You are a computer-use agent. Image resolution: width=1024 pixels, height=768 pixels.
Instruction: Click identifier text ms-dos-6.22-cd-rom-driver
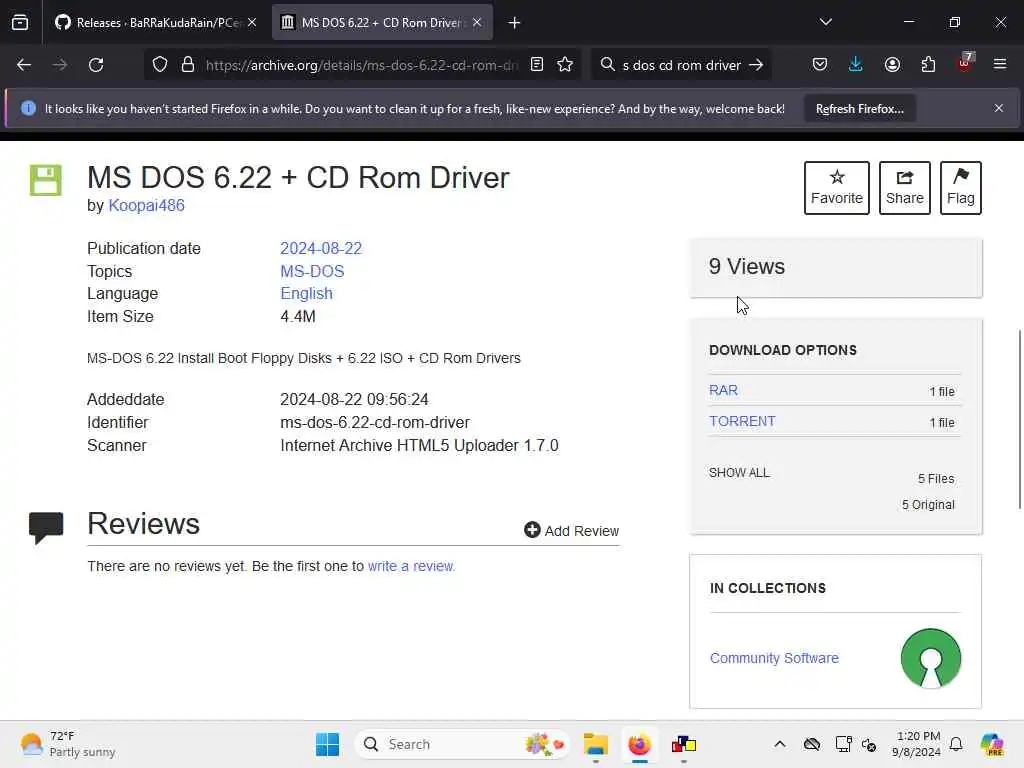click(x=375, y=423)
